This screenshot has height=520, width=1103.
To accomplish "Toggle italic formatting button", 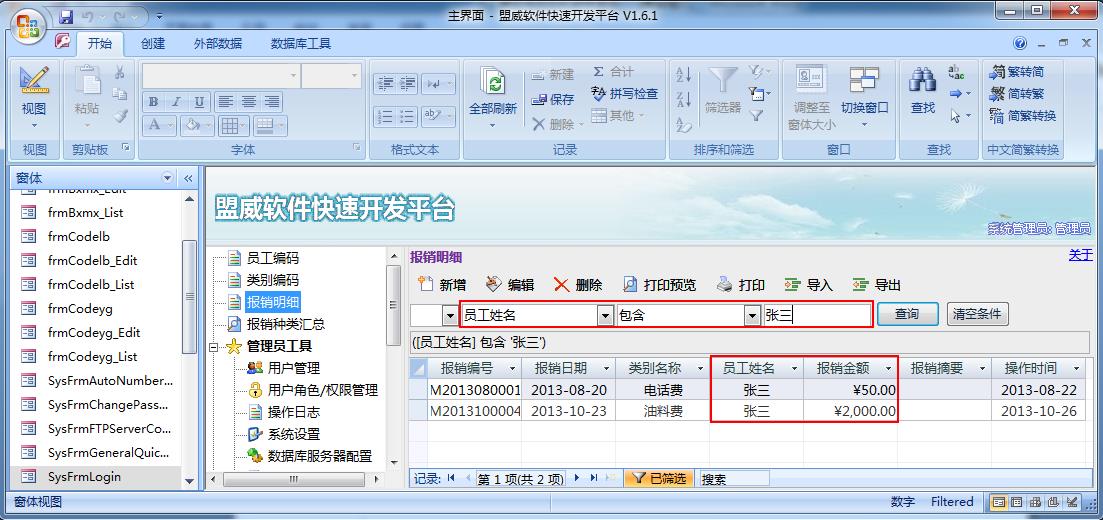I will coord(176,101).
